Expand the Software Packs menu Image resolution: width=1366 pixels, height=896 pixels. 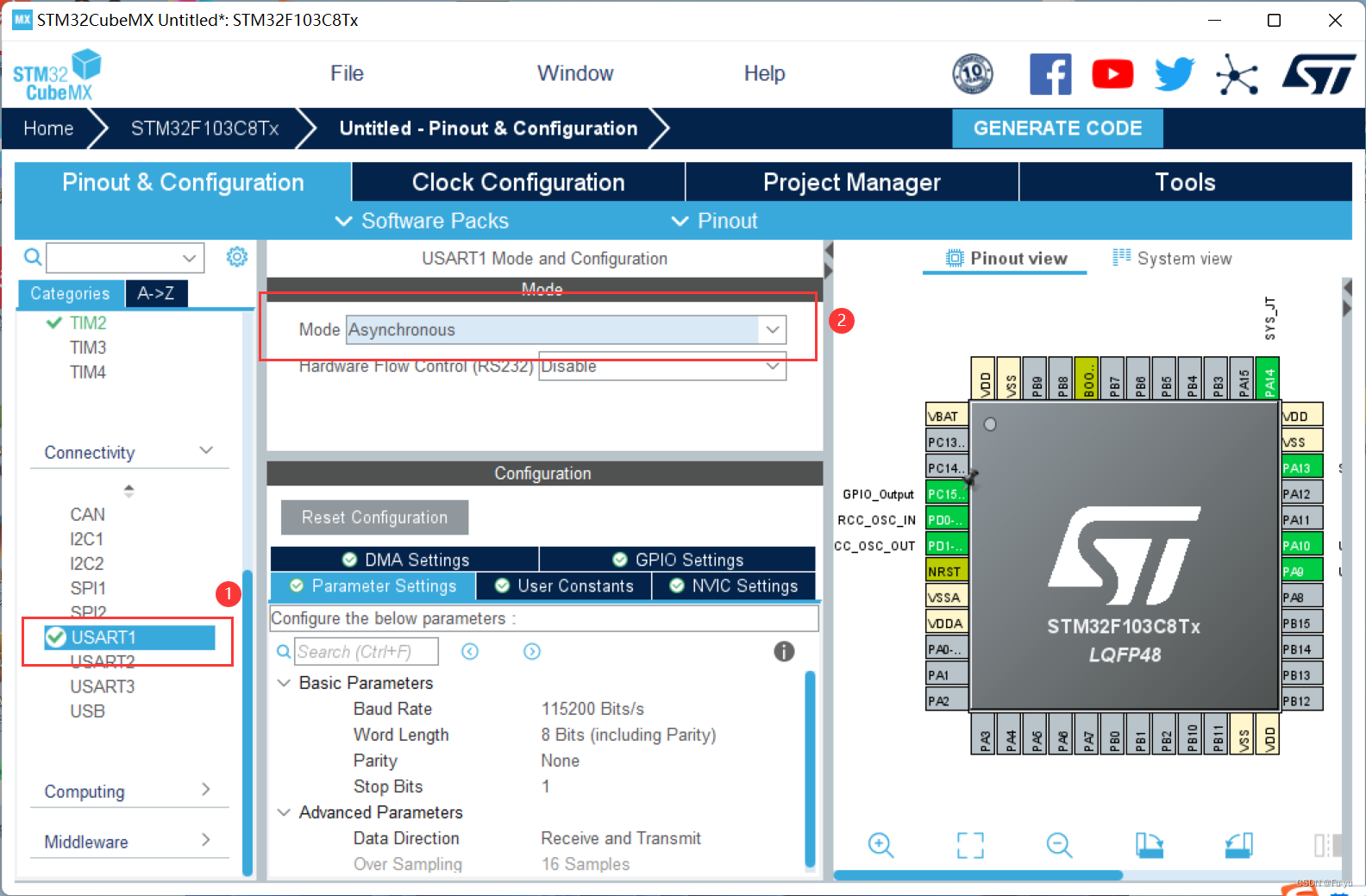(422, 221)
